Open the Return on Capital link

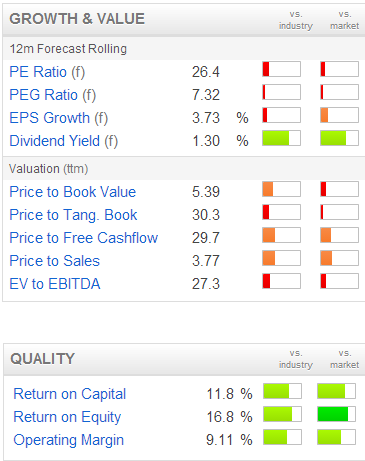coord(70,394)
